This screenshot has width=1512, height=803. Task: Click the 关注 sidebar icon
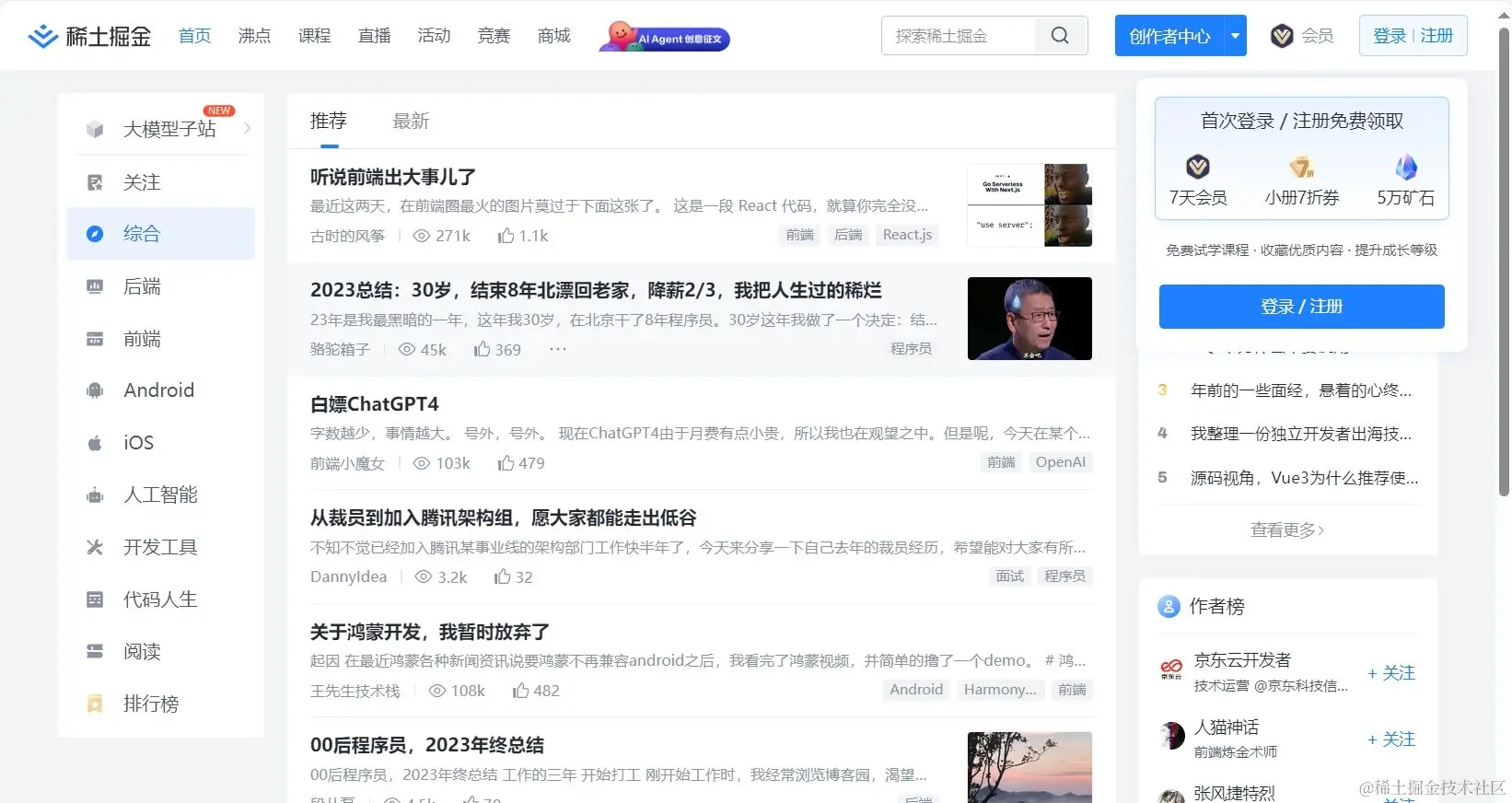tap(95, 182)
